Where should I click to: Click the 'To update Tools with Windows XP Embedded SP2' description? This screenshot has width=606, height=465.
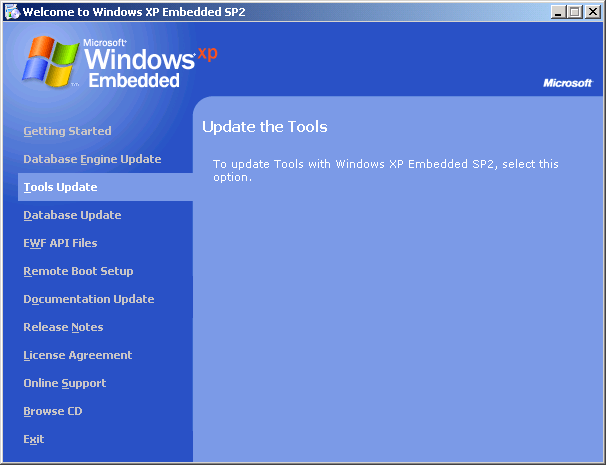click(386, 170)
